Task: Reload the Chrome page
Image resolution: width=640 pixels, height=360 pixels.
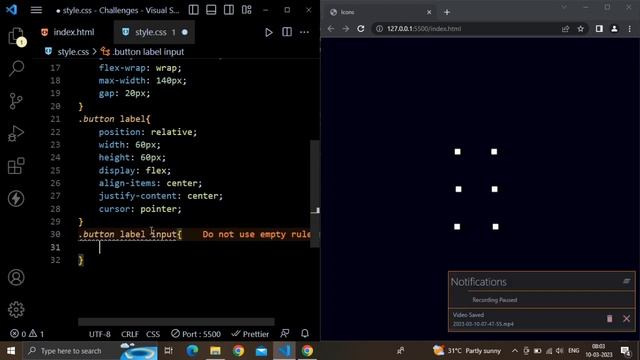Action: click(361, 29)
